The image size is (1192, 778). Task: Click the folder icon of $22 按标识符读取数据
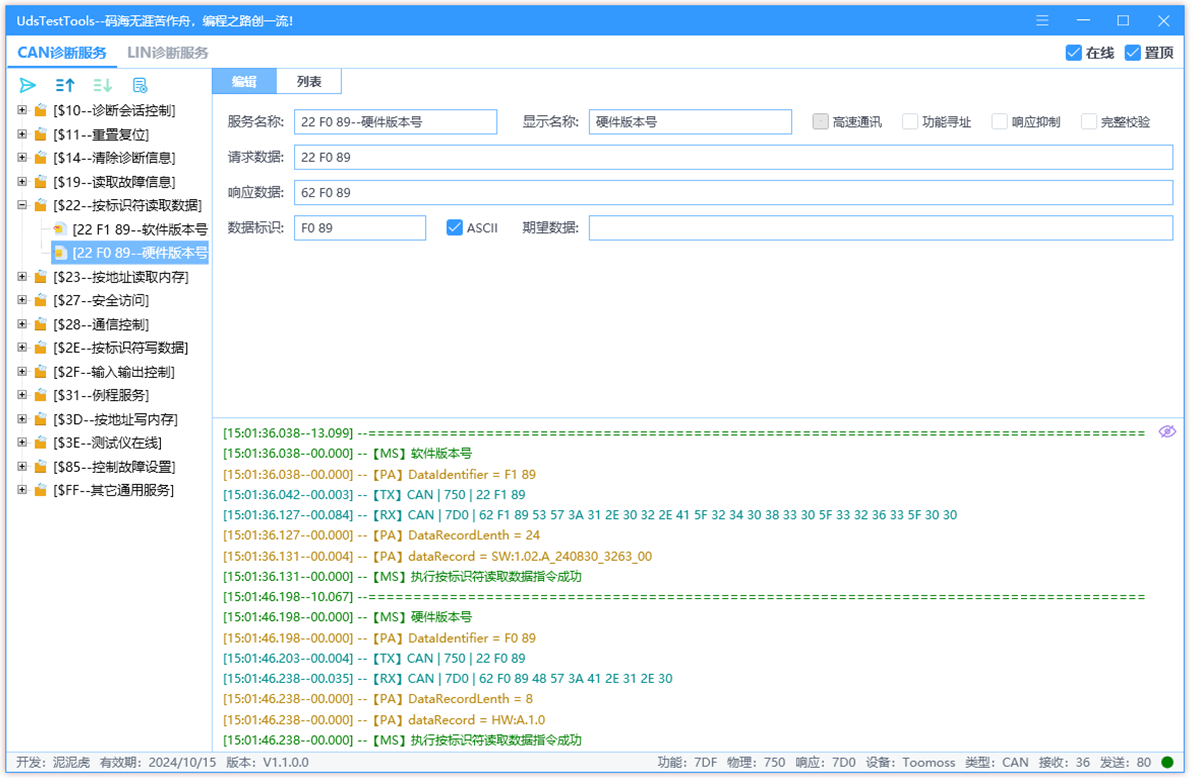41,205
